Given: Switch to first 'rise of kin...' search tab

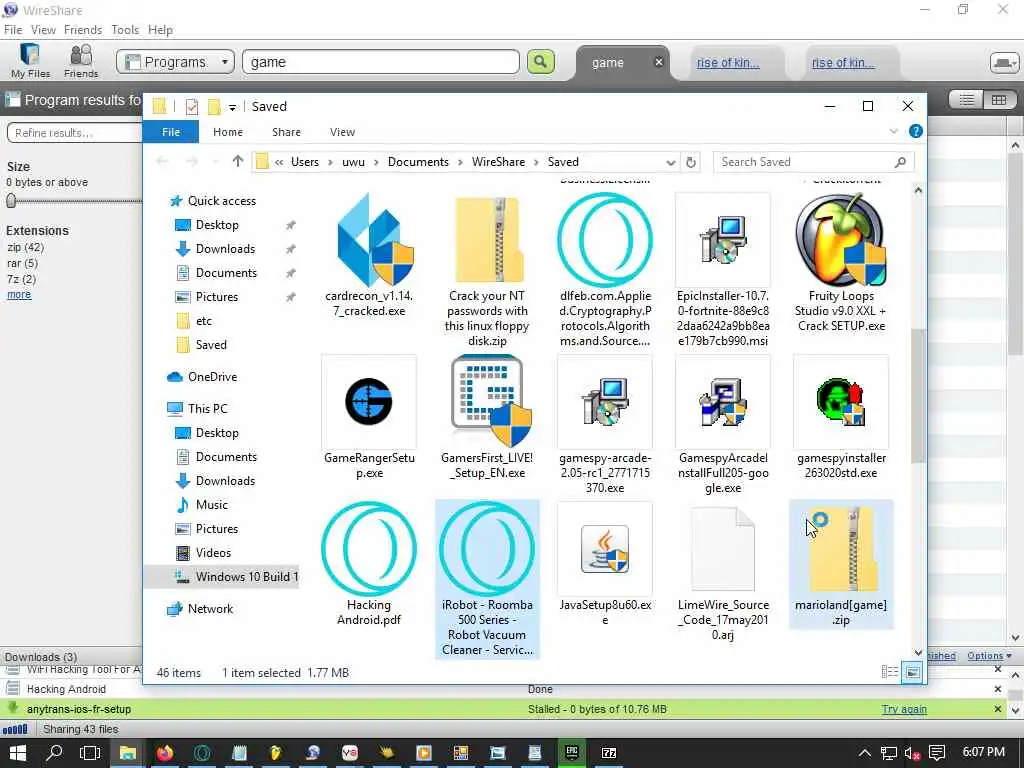Looking at the screenshot, I should (x=728, y=63).
